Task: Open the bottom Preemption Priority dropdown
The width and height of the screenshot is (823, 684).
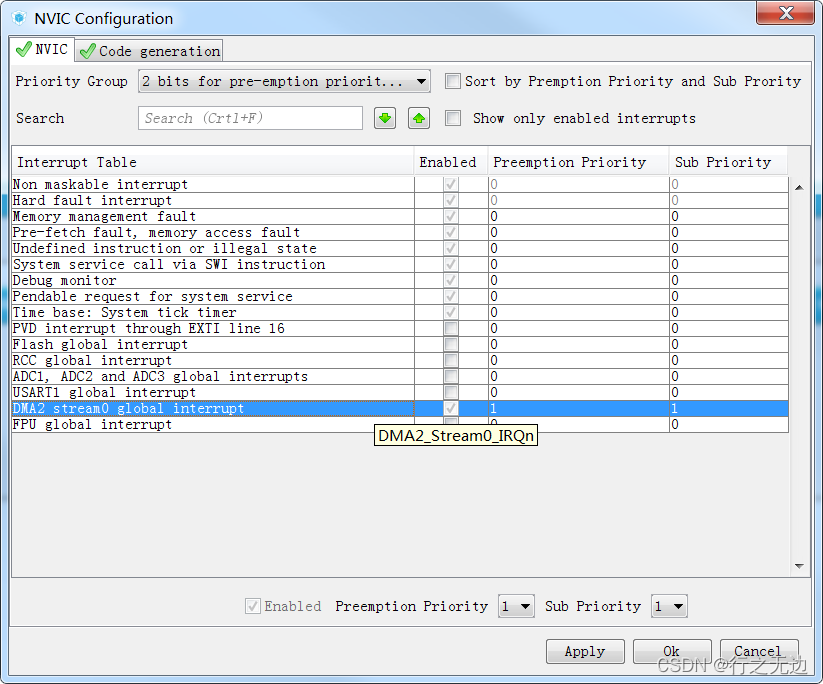Action: tap(516, 606)
